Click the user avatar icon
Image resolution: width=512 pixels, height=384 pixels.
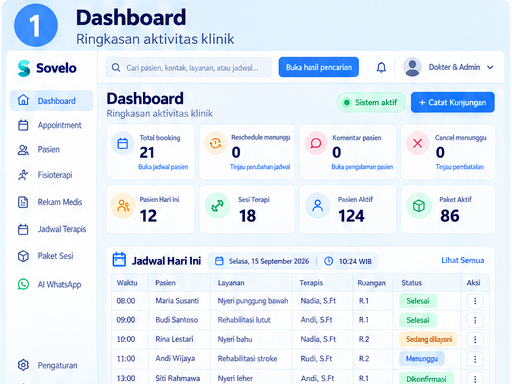pos(412,67)
